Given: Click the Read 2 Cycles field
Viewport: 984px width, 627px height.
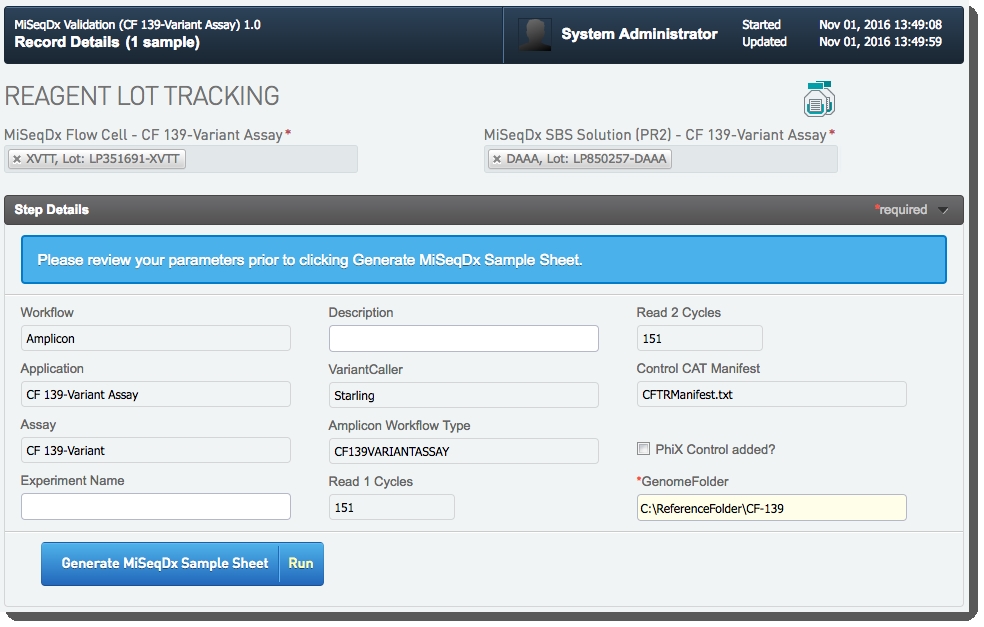Looking at the screenshot, I should (699, 338).
